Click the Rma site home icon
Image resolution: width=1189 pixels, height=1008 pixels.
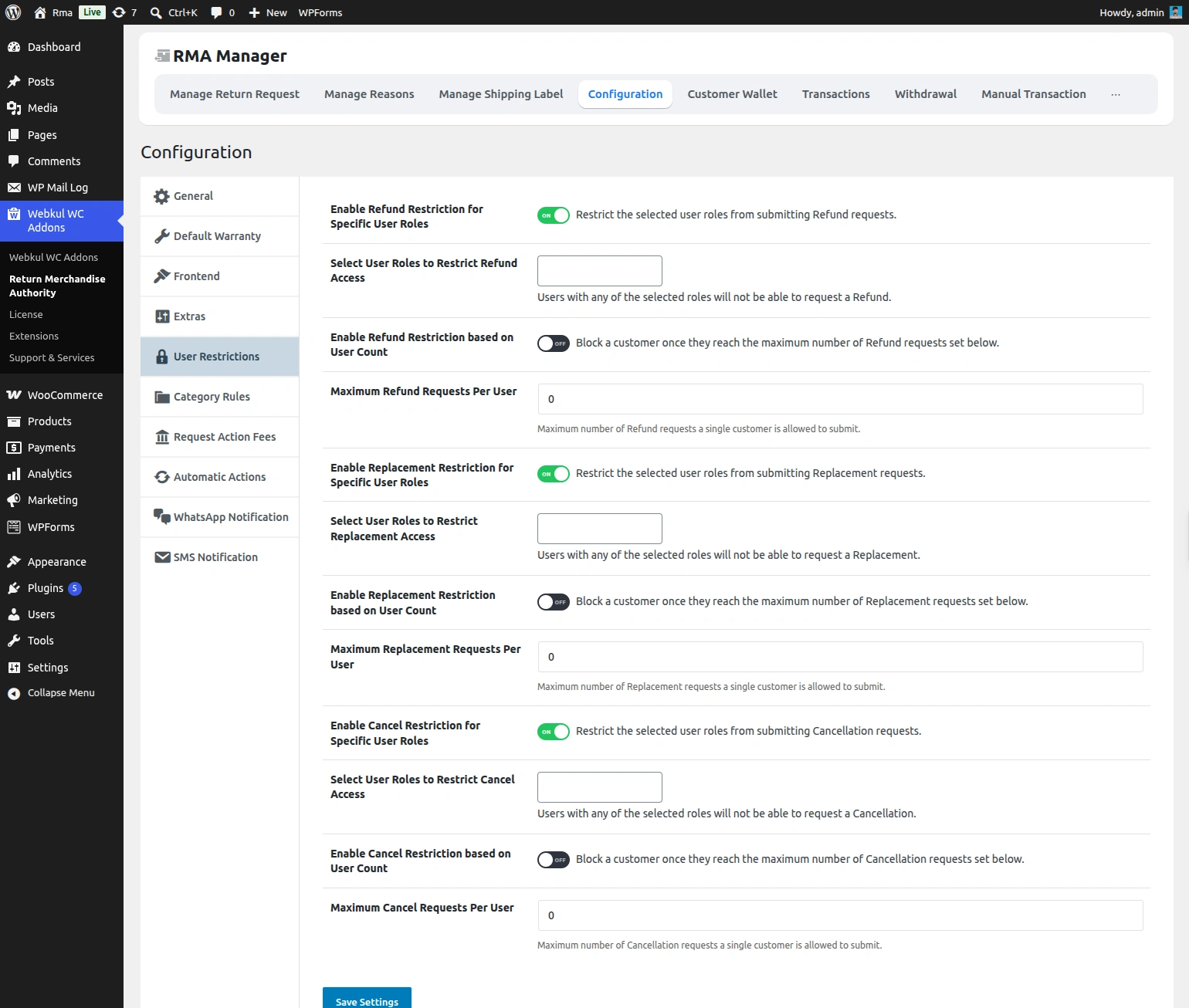[40, 12]
